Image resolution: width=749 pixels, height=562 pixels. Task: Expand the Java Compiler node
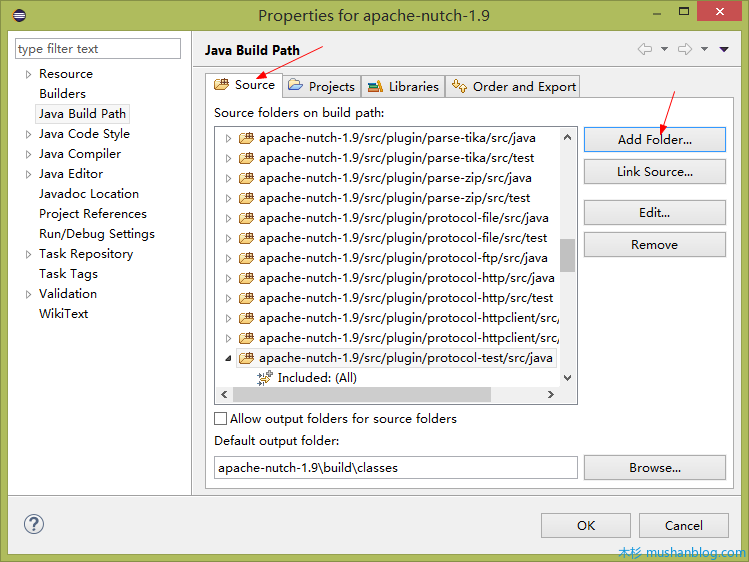[x=28, y=155]
